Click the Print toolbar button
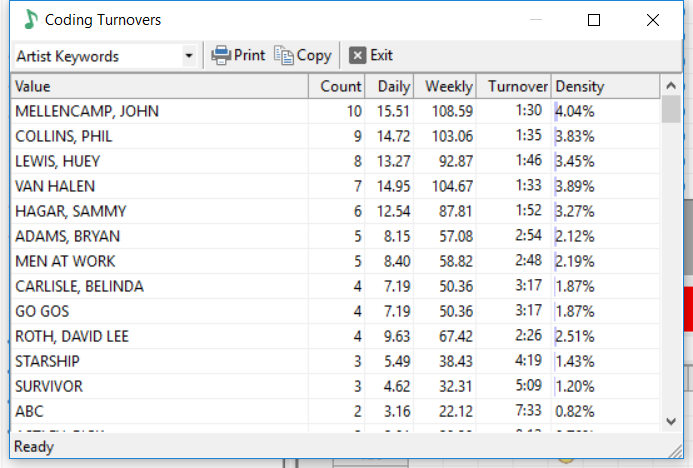Image resolution: width=693 pixels, height=468 pixels. point(238,56)
